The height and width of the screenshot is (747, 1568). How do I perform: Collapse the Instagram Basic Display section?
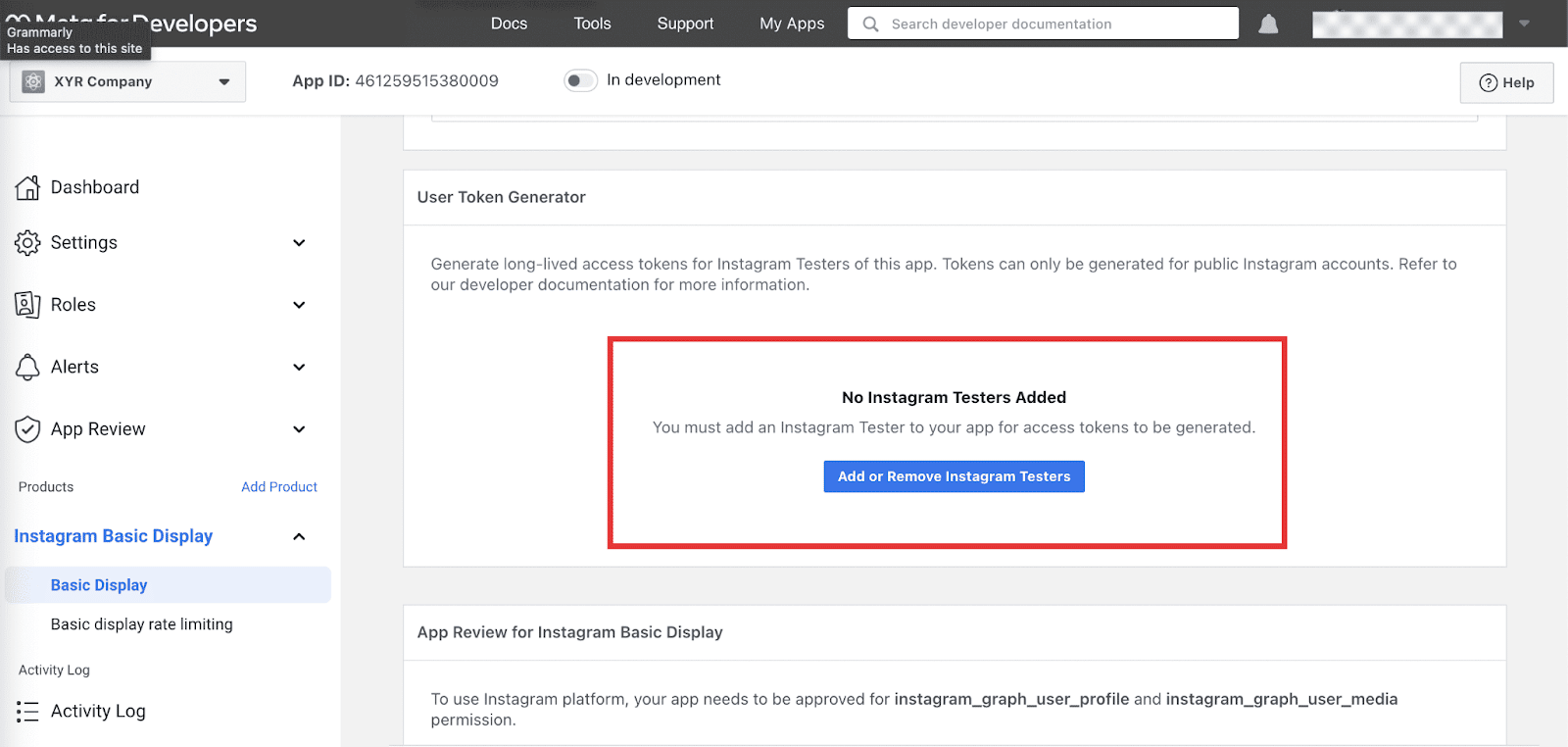[299, 536]
